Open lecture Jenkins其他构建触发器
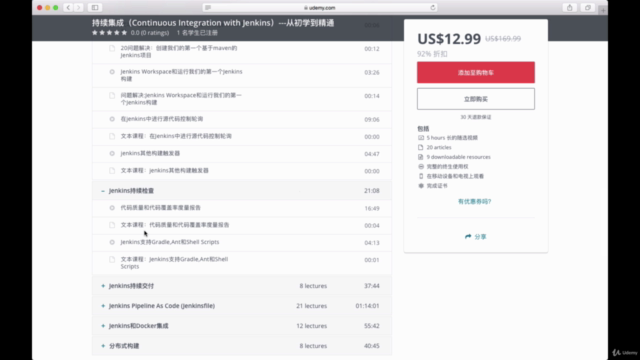Viewport: 640px width, 360px height. [150, 153]
